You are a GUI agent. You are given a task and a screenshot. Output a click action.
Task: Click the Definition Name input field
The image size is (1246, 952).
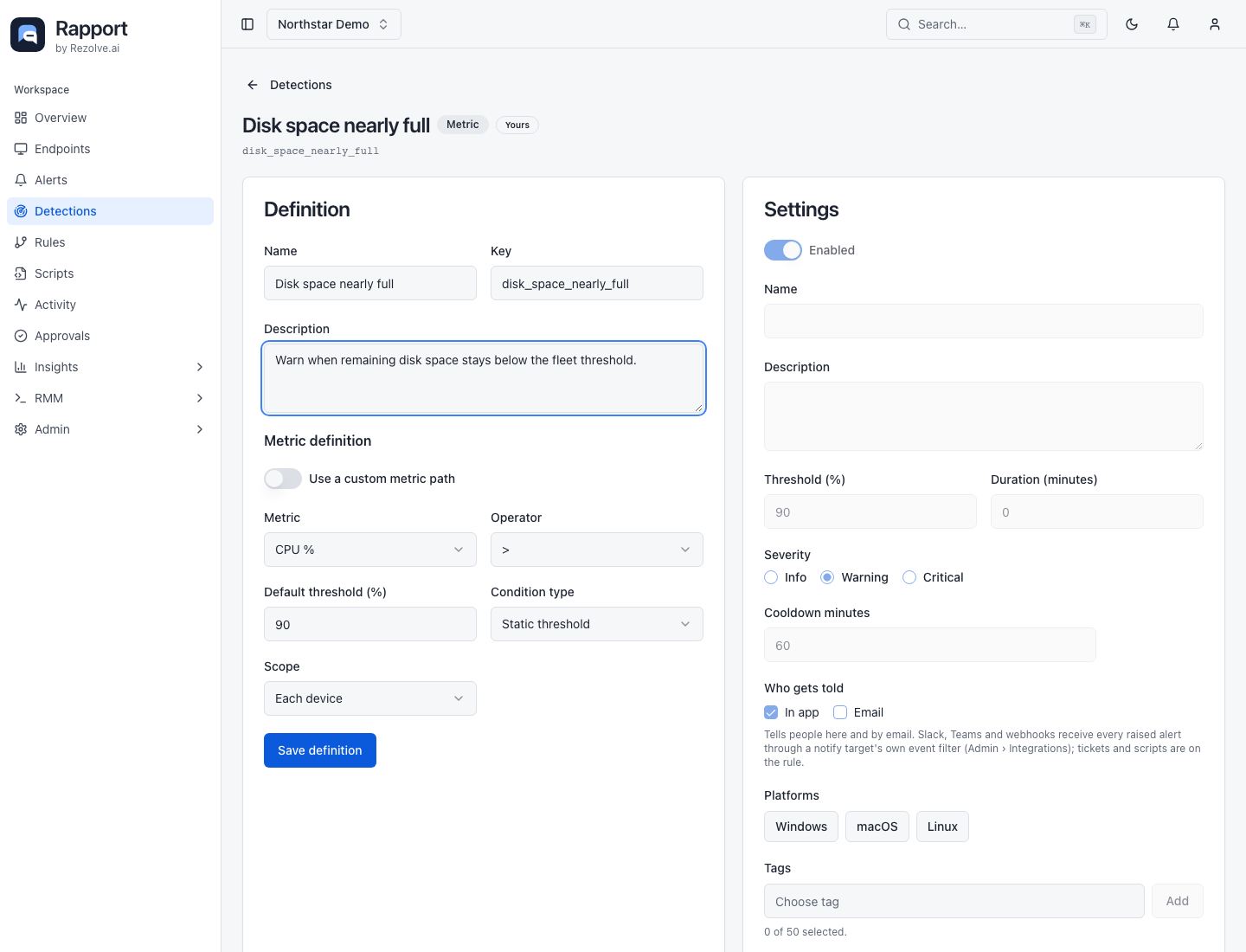(370, 283)
